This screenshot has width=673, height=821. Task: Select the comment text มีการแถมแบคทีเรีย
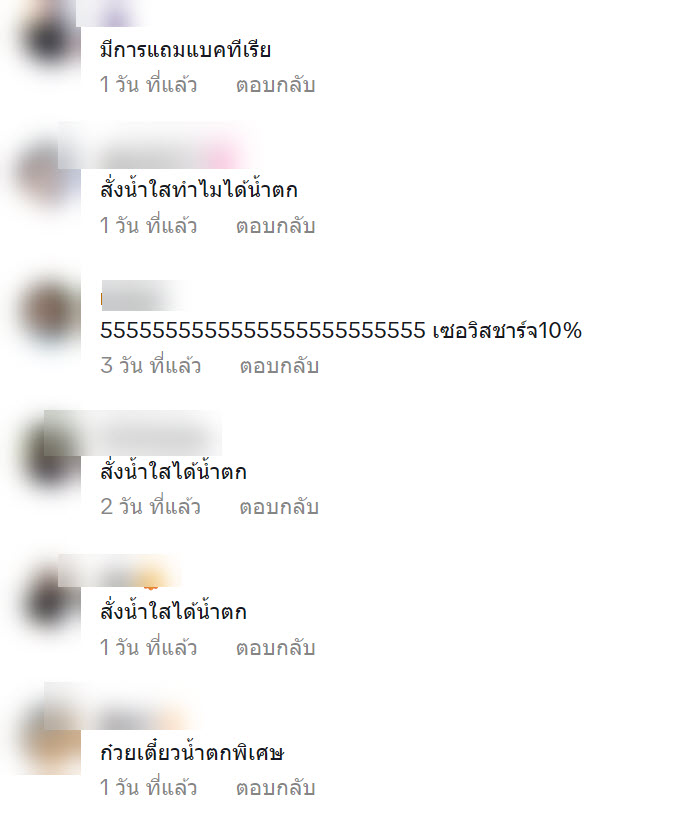tap(185, 50)
